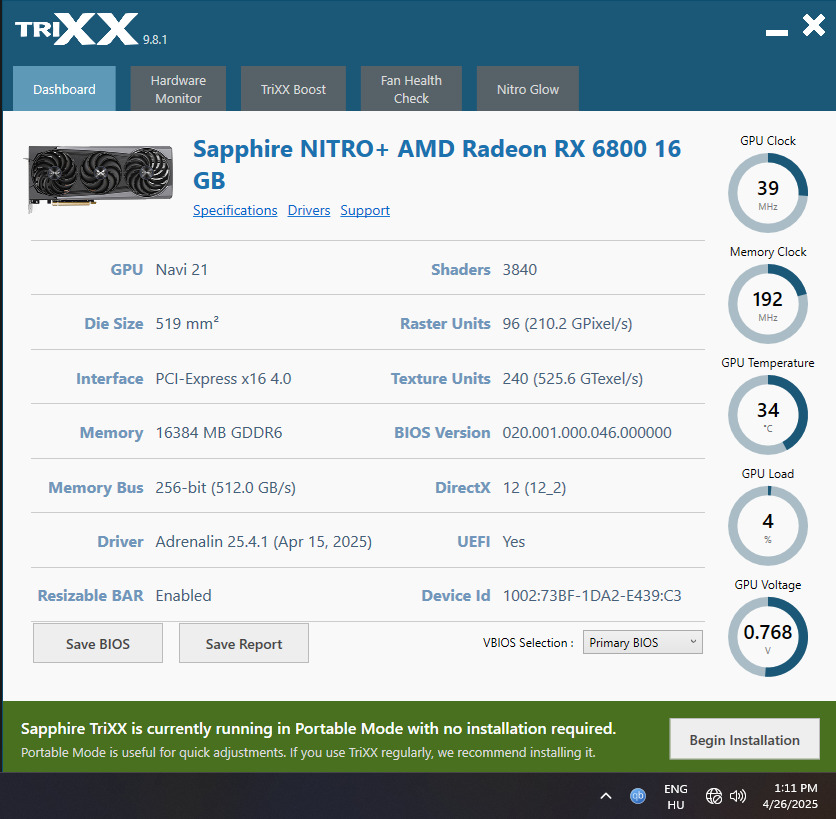Screen dimensions: 836x819
Task: Open the Specifications link
Action: (235, 210)
